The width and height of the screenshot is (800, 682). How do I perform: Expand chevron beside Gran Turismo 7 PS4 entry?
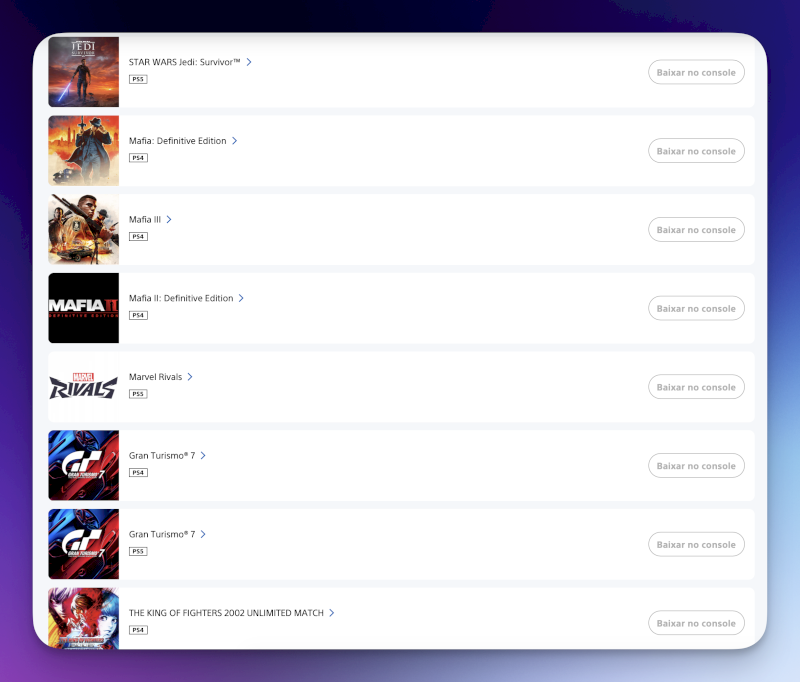[203, 456]
